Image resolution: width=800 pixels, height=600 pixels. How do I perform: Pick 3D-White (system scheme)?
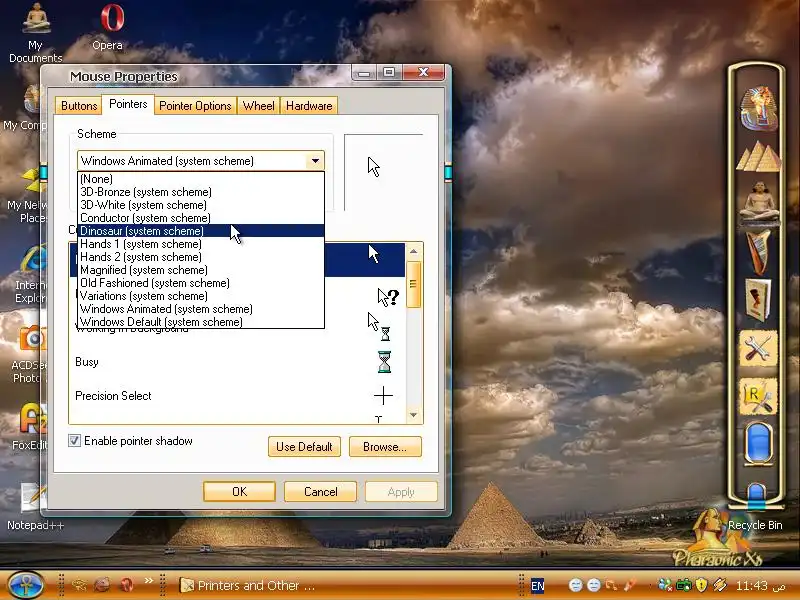coord(201,205)
